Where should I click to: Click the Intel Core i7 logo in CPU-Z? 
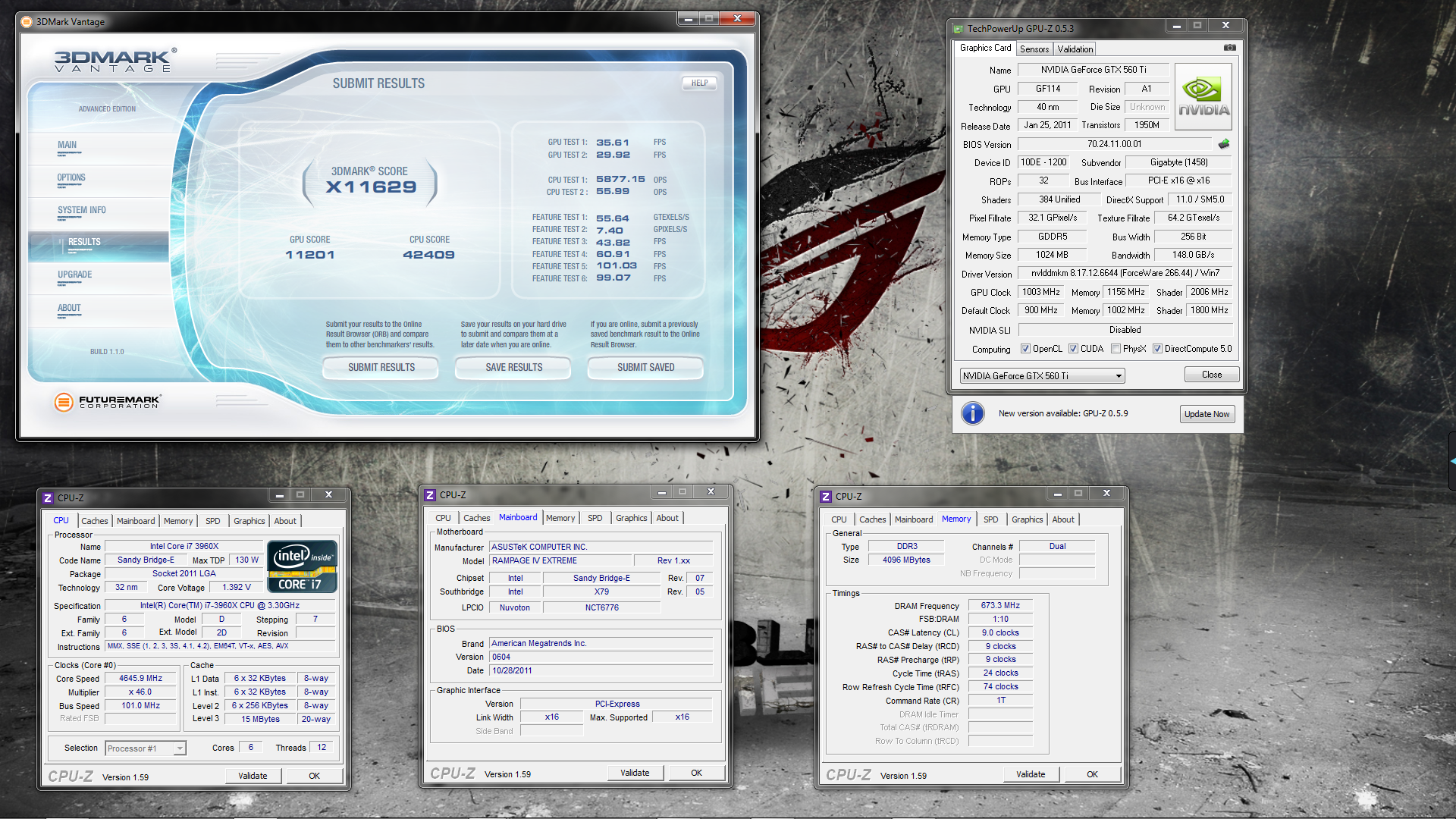(303, 566)
